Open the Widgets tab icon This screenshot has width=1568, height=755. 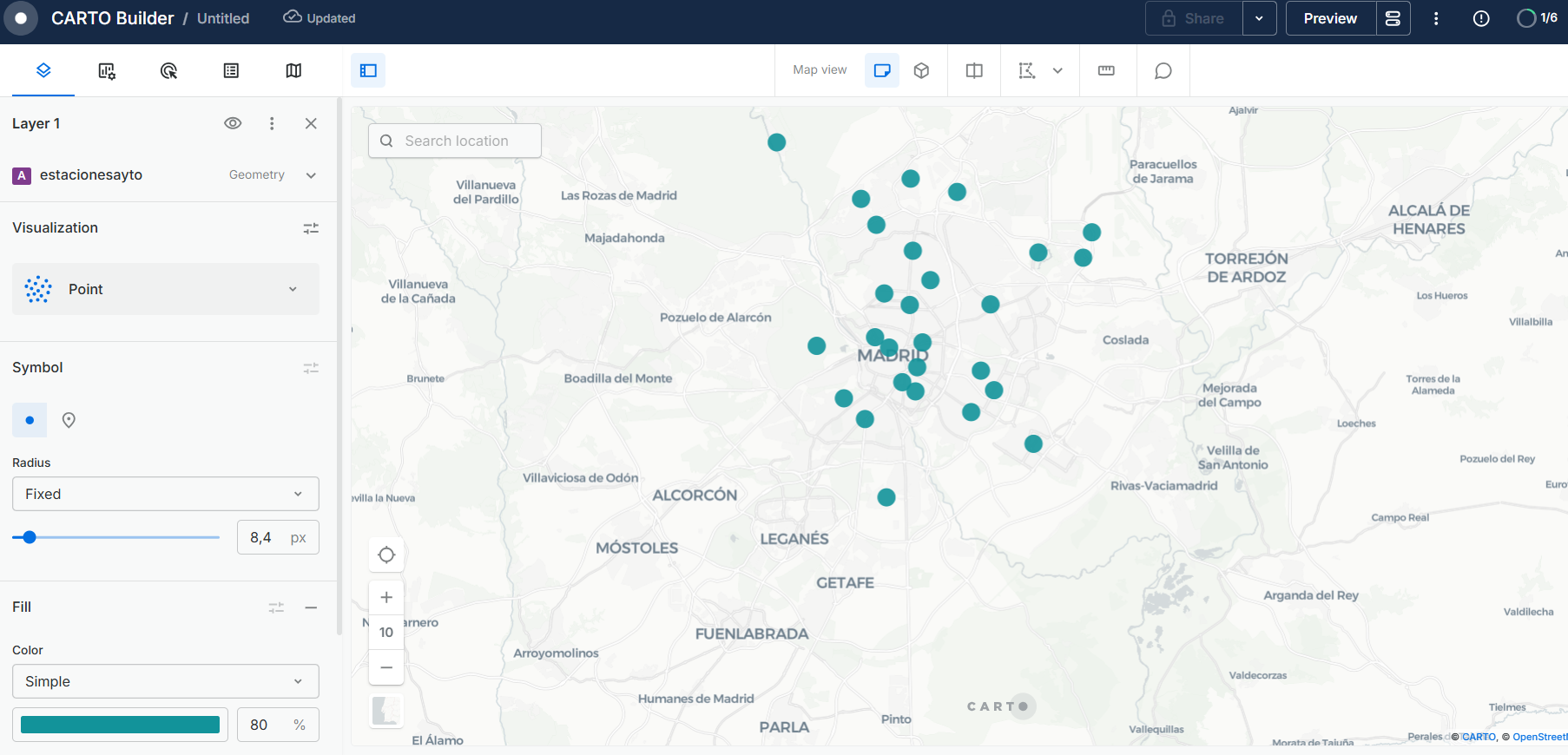pos(107,70)
